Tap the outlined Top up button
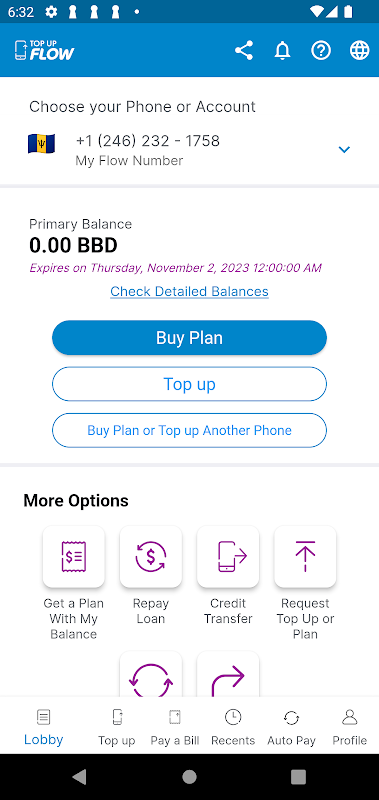Image resolution: width=379 pixels, height=800 pixels. 189,384
